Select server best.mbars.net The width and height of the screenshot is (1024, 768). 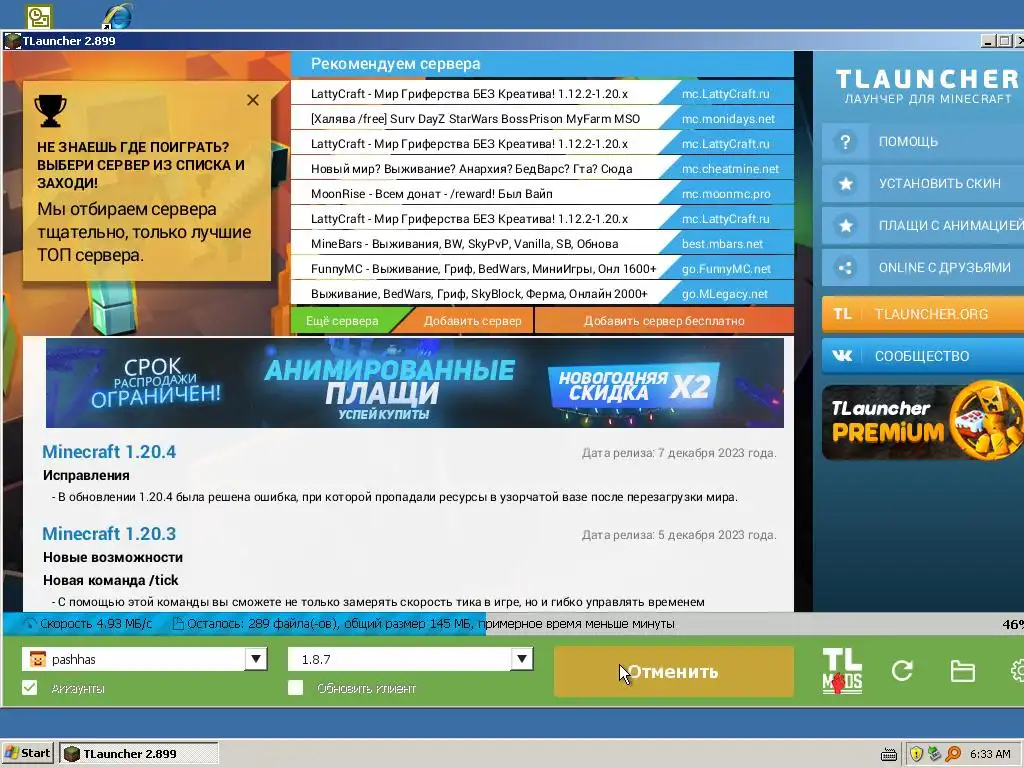click(722, 244)
